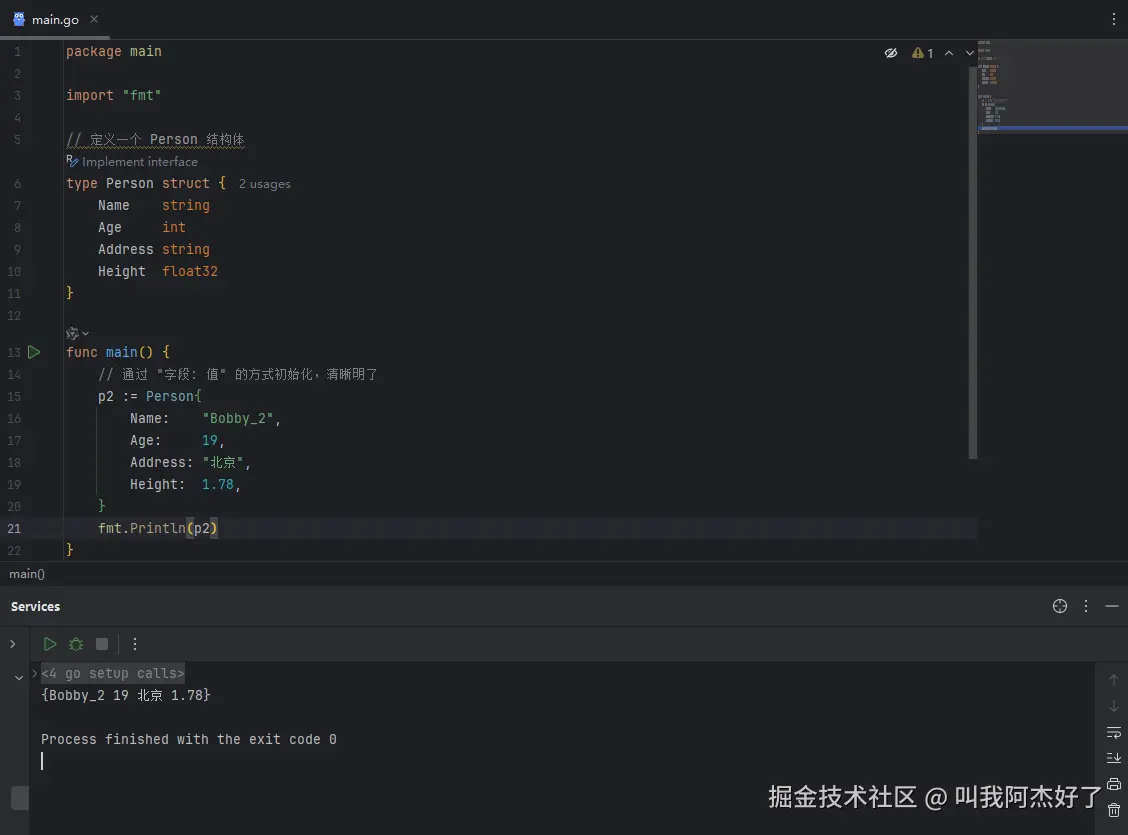Click the Person struct name on line 6
This screenshot has height=835, width=1128.
129,183
